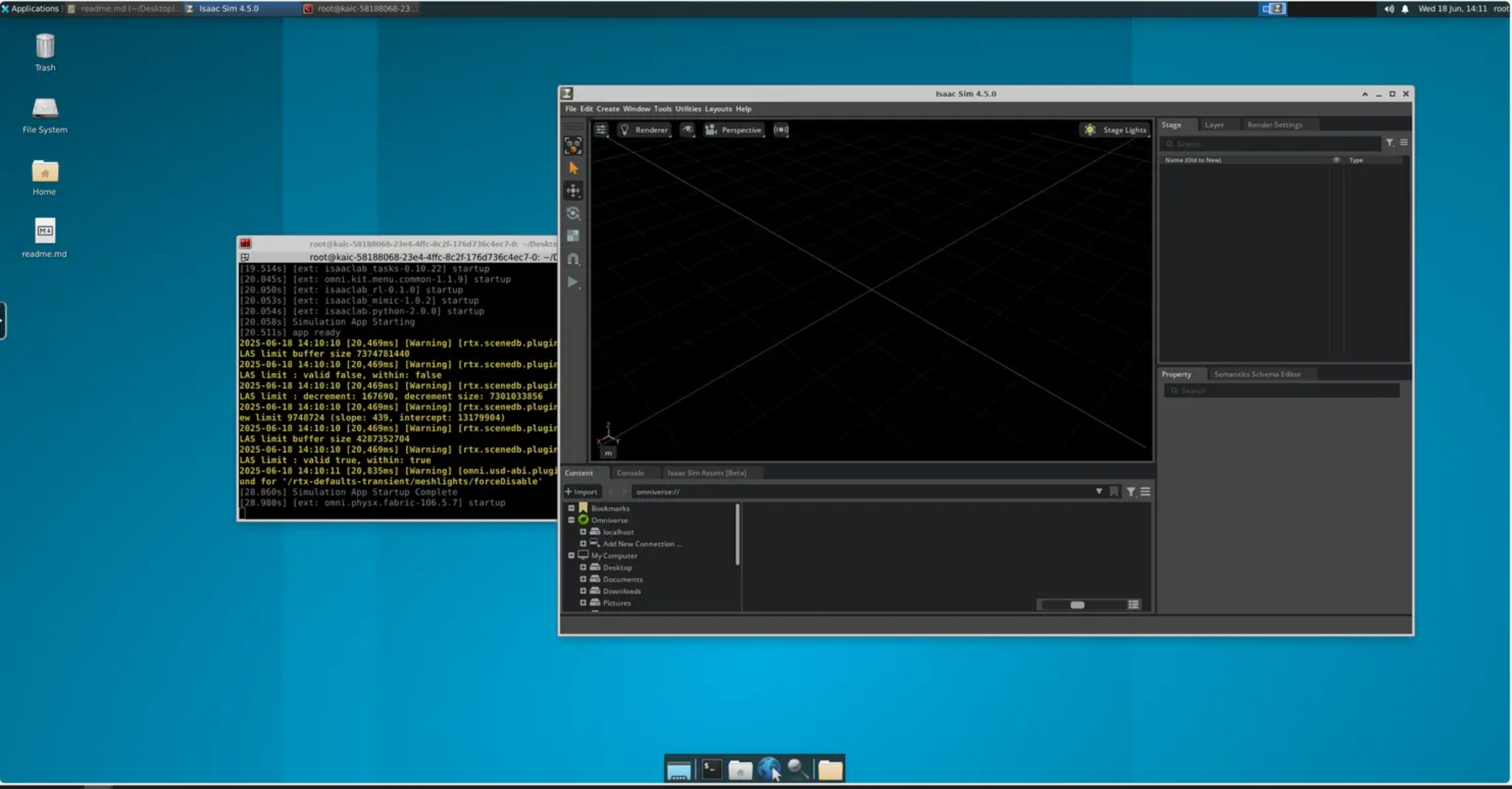Viewport: 1512px width, 789px height.
Task: Select the Move gizmo tool
Action: 573,190
